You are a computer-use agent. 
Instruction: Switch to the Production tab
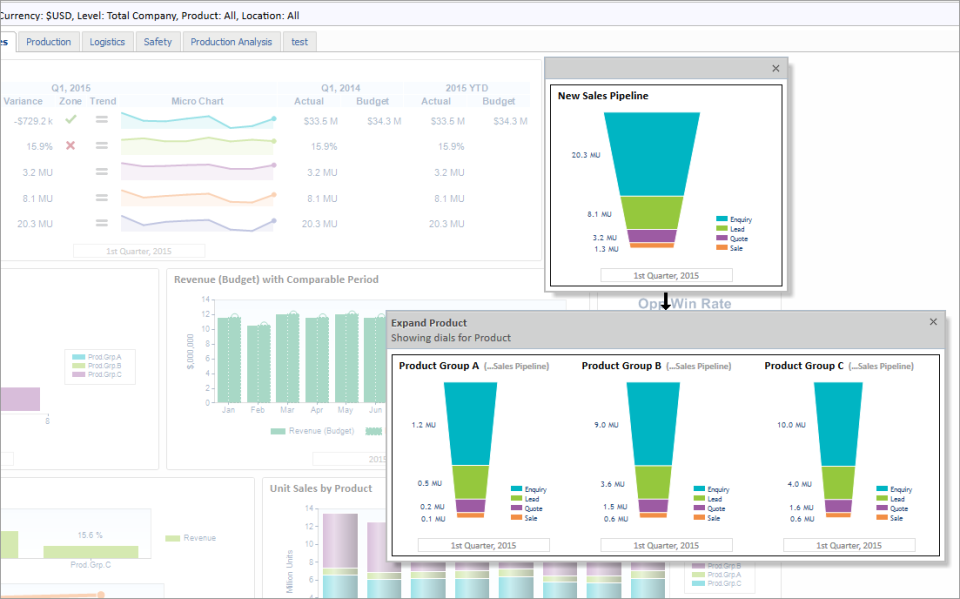[49, 42]
